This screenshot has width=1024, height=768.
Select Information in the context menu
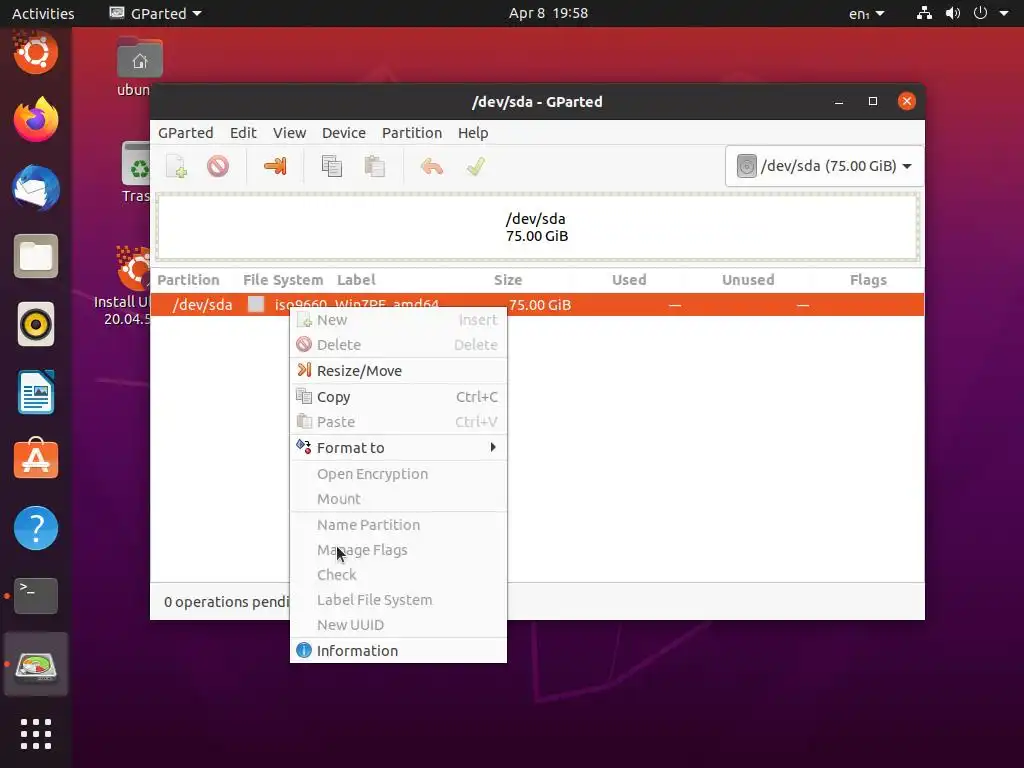[x=398, y=650]
